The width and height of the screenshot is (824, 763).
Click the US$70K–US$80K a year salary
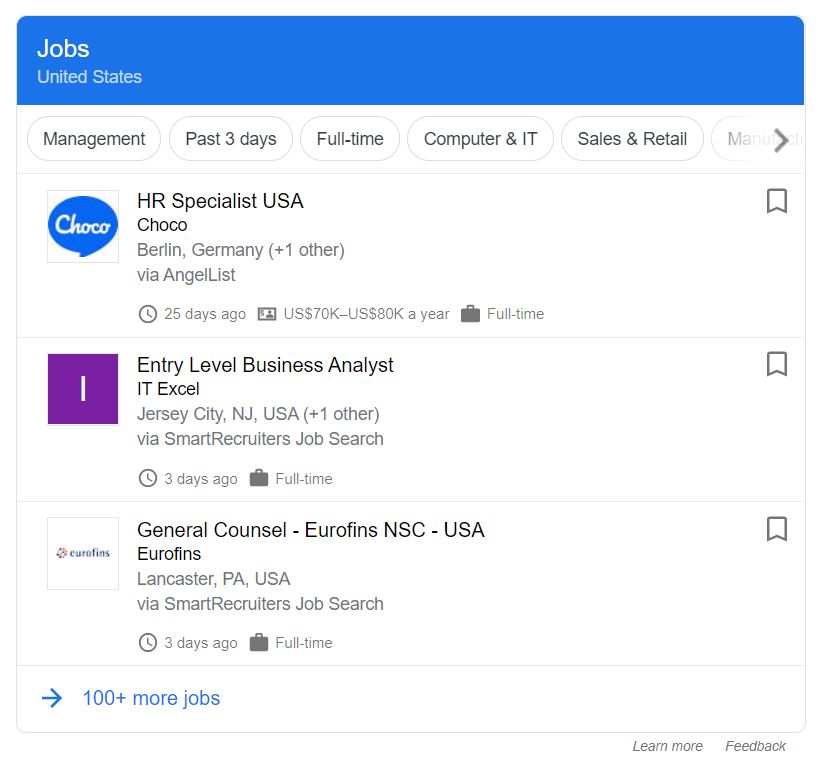pyautogui.click(x=366, y=314)
